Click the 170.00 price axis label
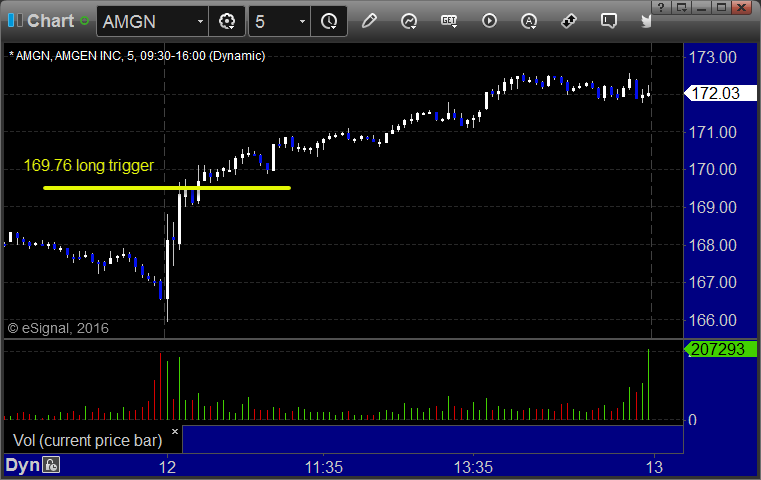Image resolution: width=761 pixels, height=480 pixels. [713, 169]
